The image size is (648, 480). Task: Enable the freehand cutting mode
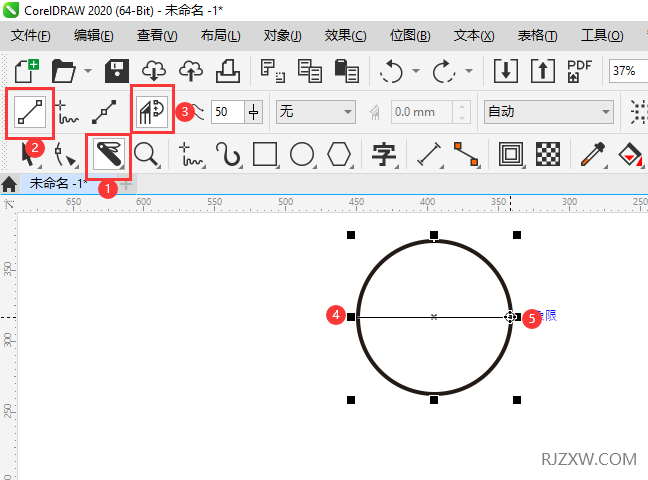click(x=67, y=112)
